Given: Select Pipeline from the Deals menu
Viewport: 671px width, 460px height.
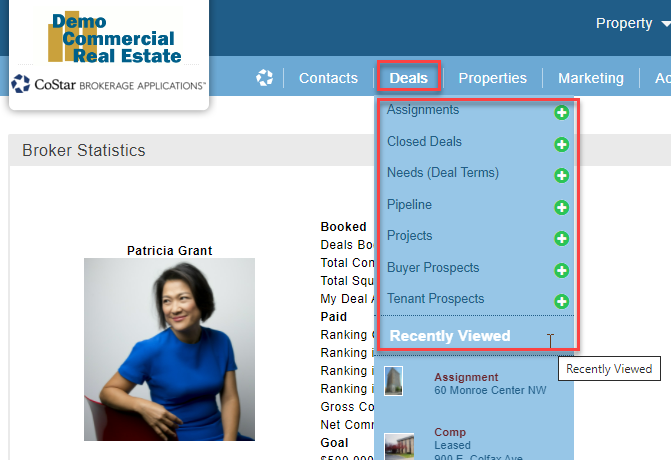Looking at the screenshot, I should pyautogui.click(x=409, y=205).
